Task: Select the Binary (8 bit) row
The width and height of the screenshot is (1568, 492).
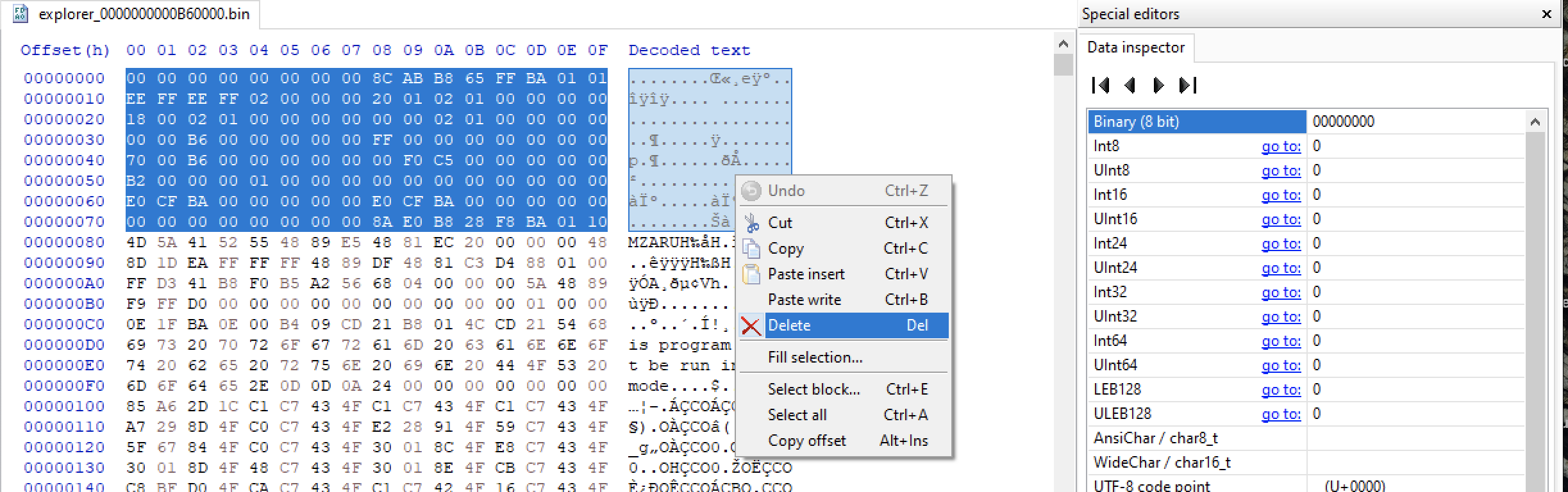Action: pyautogui.click(x=1197, y=122)
